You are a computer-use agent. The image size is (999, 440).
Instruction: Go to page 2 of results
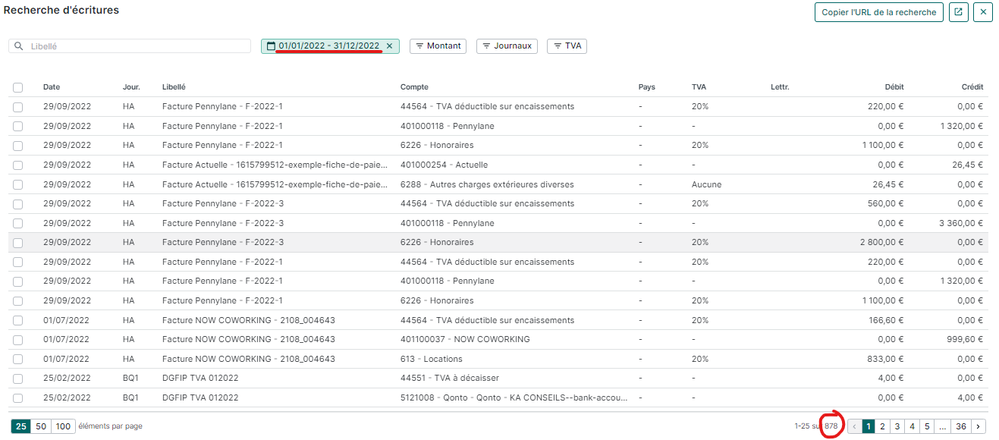[883, 426]
